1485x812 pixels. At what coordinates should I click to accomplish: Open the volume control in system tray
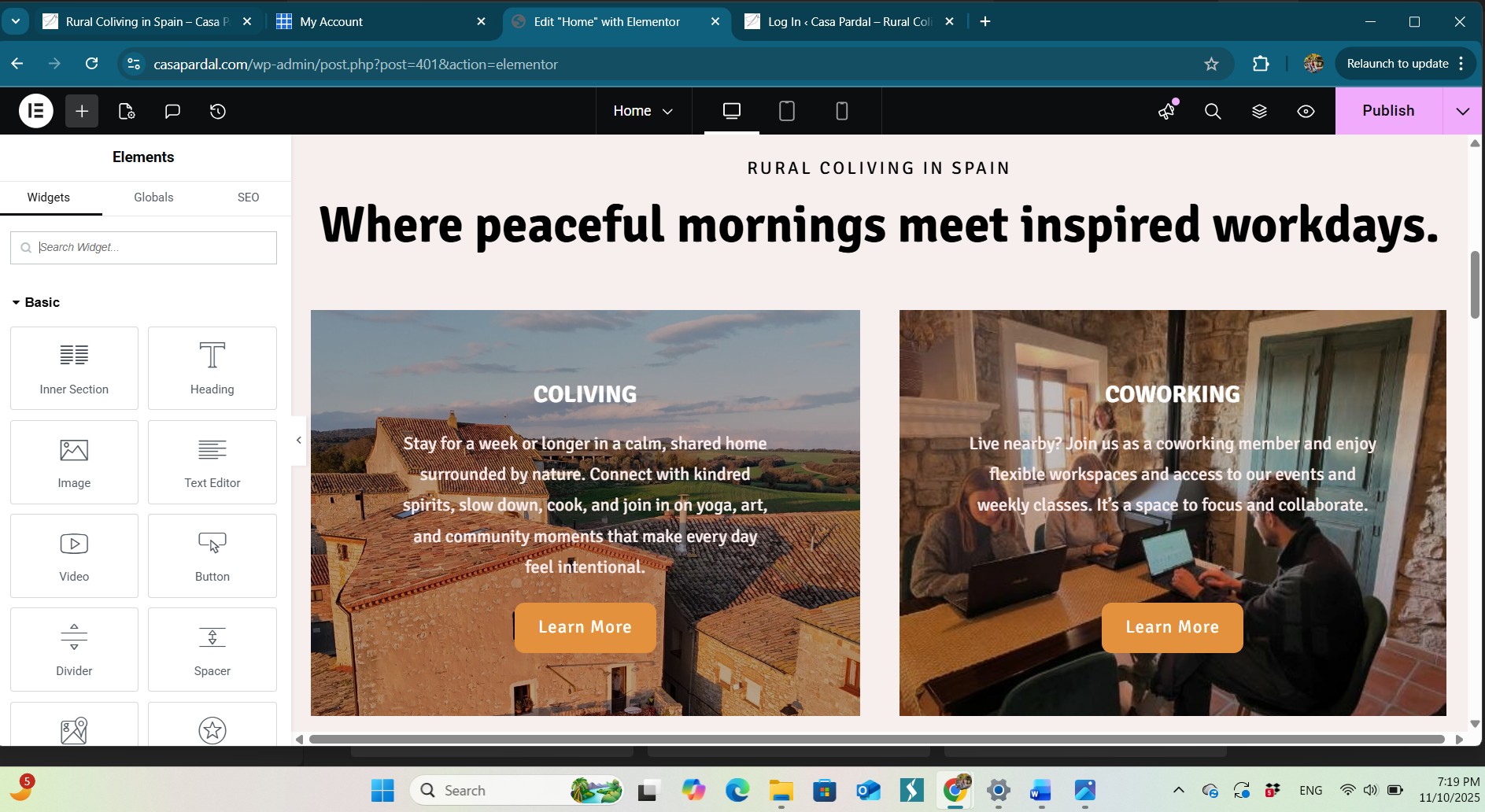[x=1371, y=790]
